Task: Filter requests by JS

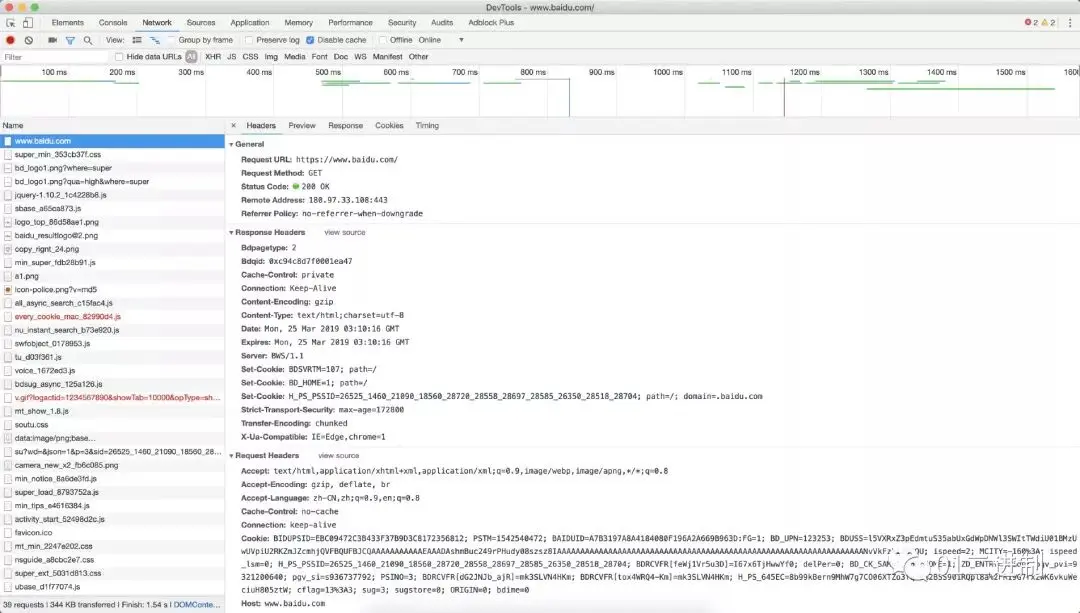Action: 231,56
